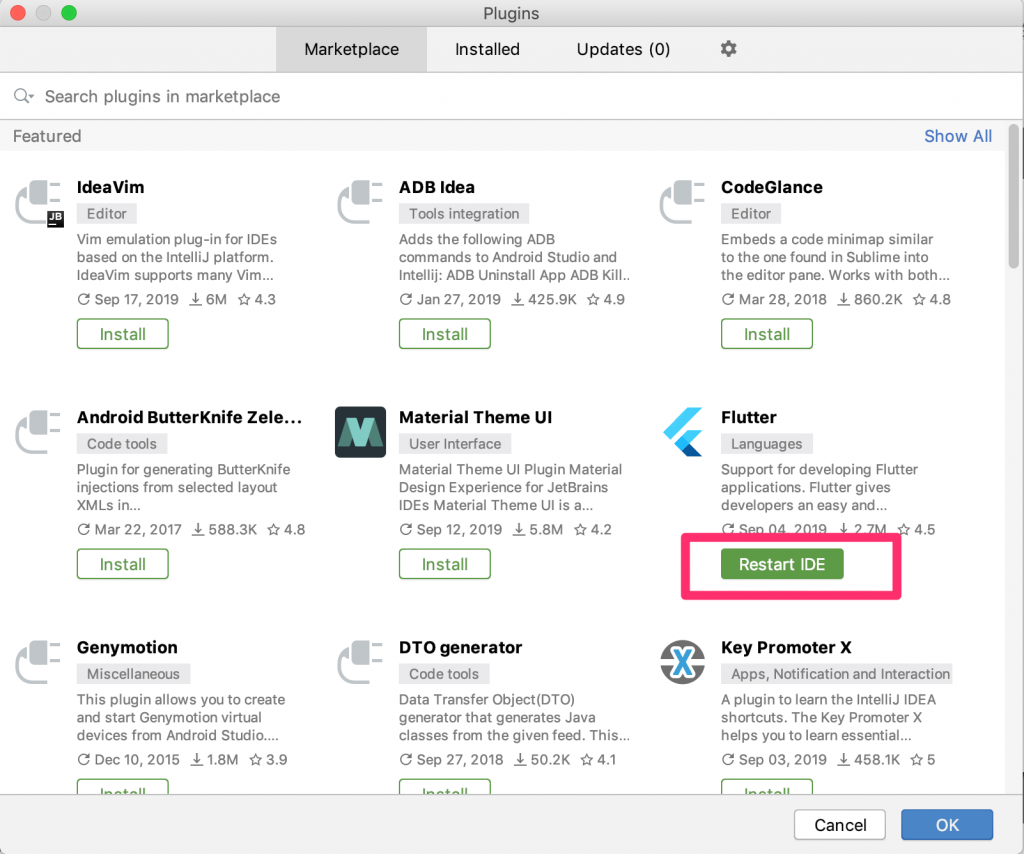The width and height of the screenshot is (1024, 854).
Task: Click the vertical scrollbar of plugin list
Action: point(1014,196)
